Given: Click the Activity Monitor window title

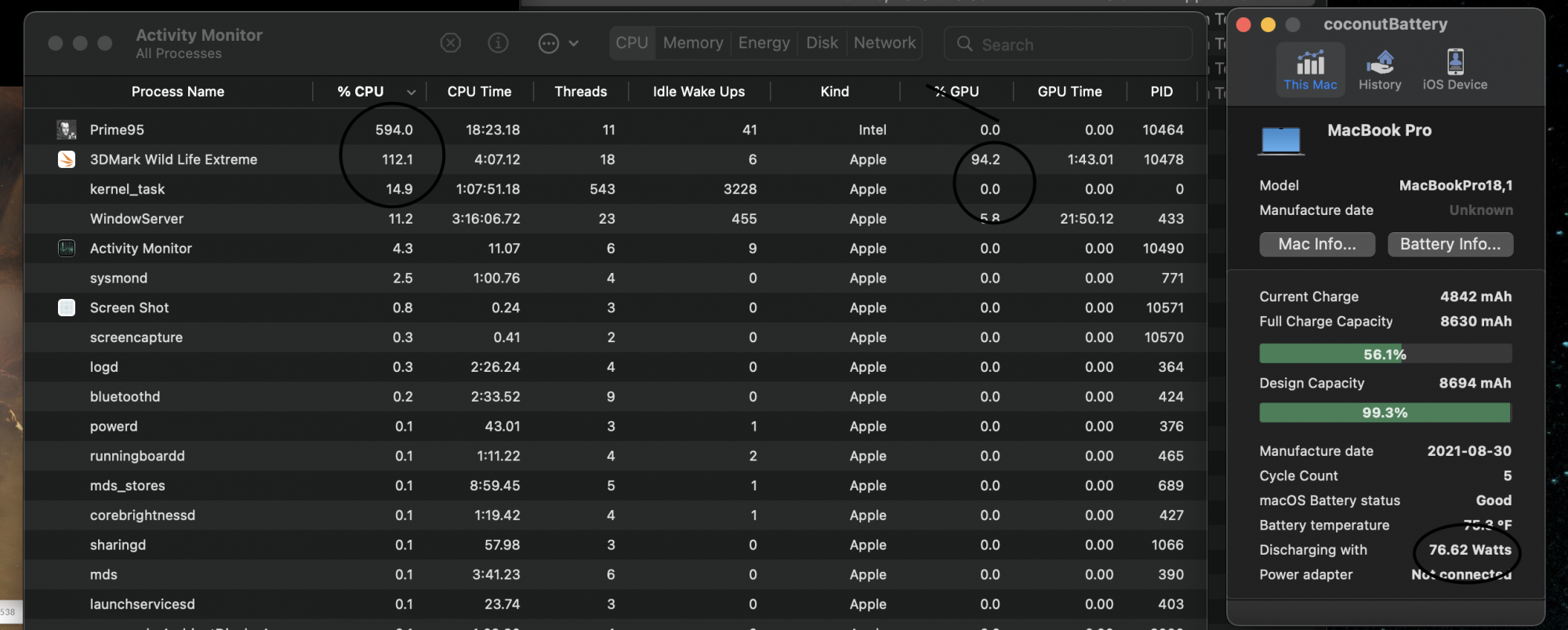Looking at the screenshot, I should [x=199, y=35].
